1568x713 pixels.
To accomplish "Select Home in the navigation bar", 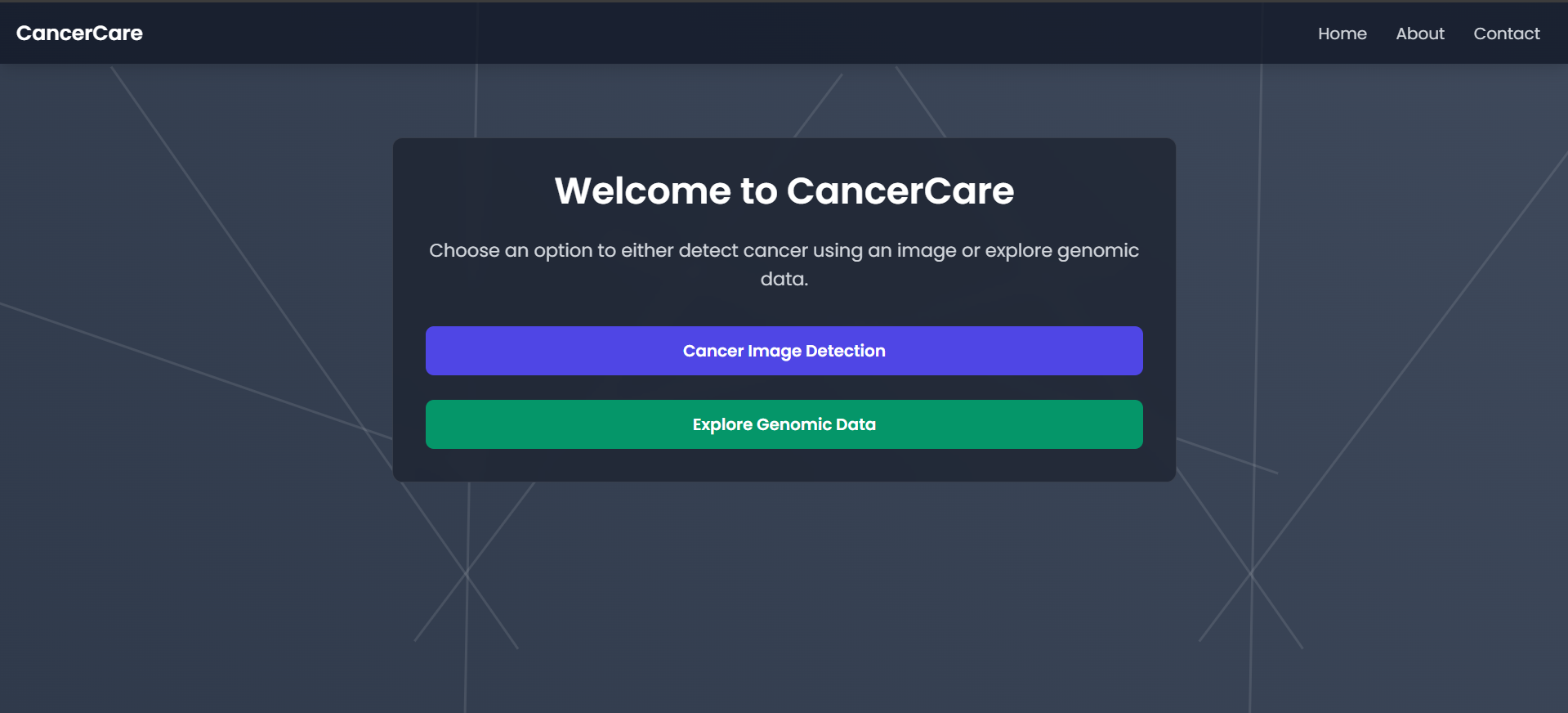I will click(x=1342, y=33).
